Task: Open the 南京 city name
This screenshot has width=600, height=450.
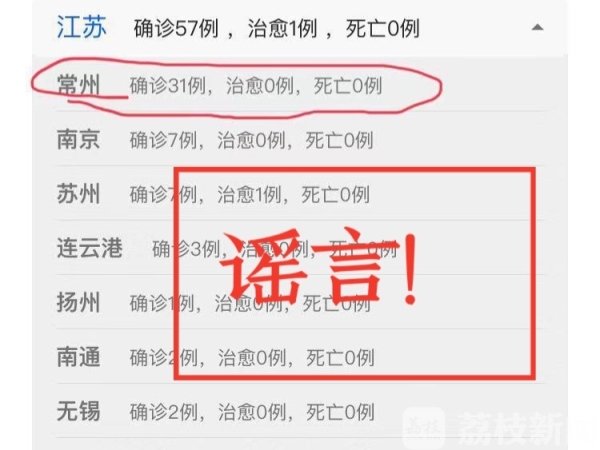Action: (x=78, y=139)
